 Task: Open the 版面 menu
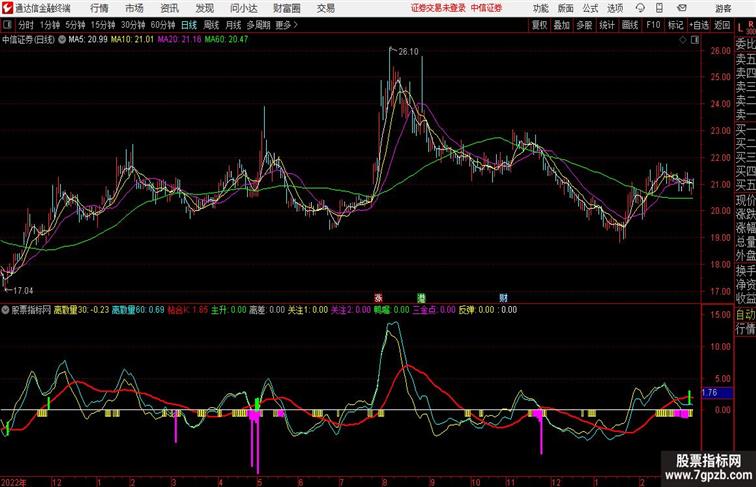[x=566, y=8]
